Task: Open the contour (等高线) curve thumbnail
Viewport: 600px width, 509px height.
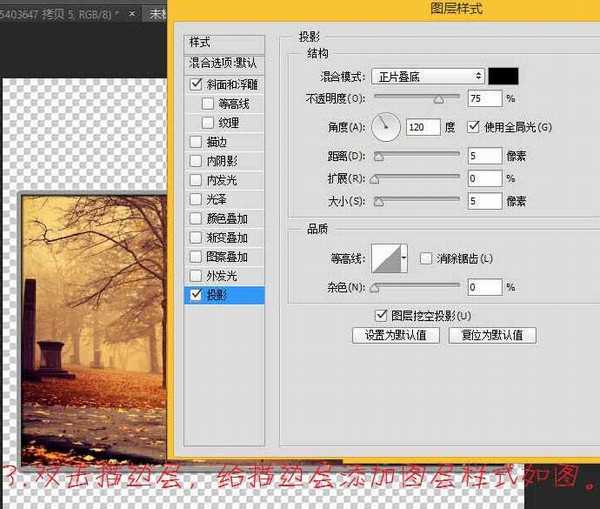Action: (x=385, y=259)
